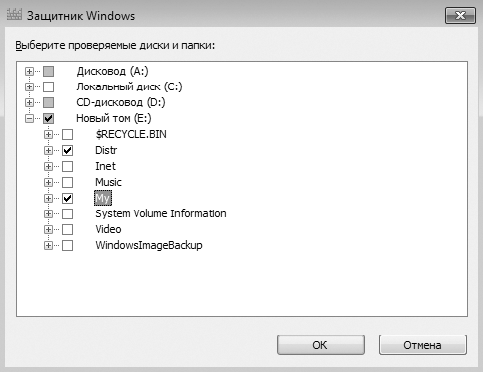The image size is (483, 372).
Task: Expand the System Volume Information node
Action: coord(48,214)
